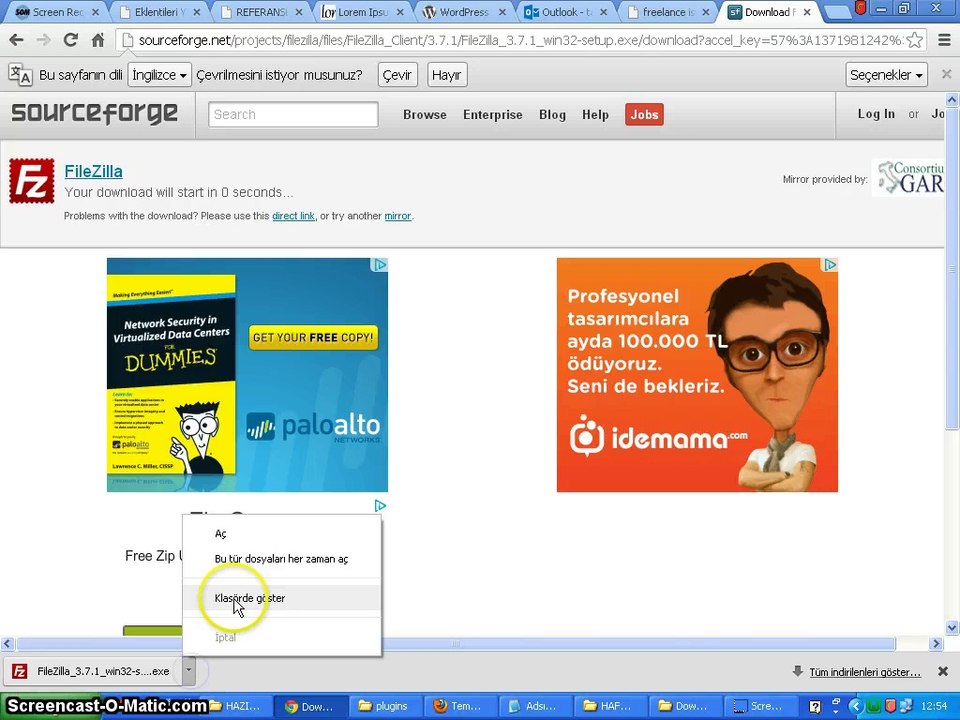
Task: Click the 'mirror' hyperlink
Action: (397, 216)
